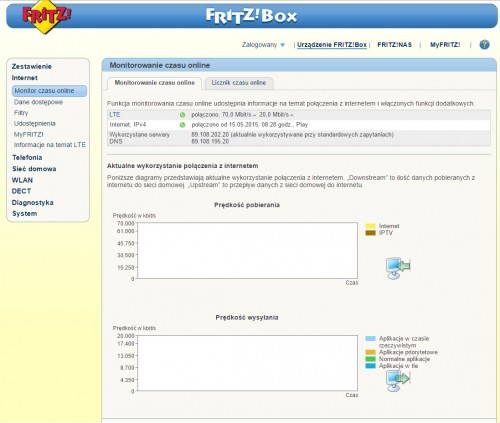Click the blue help question mark icon
Screen dimensions: 500x423
click(484, 44)
